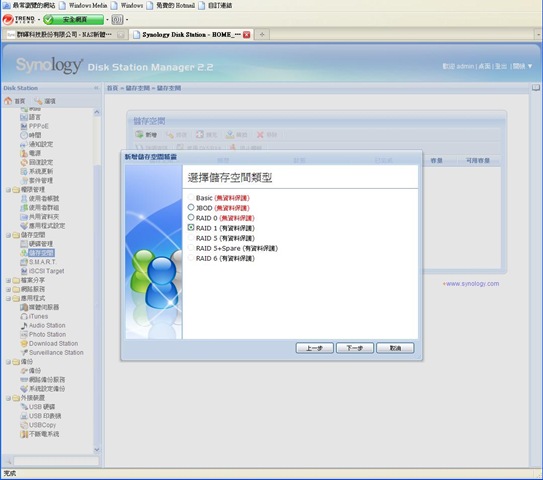Click the sidebar scrollbar down arrow

click(x=97, y=450)
